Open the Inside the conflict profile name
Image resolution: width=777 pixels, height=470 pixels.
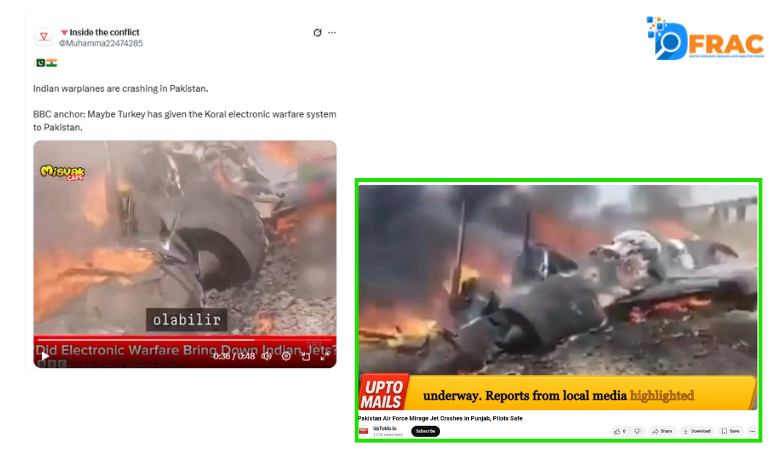pos(104,32)
